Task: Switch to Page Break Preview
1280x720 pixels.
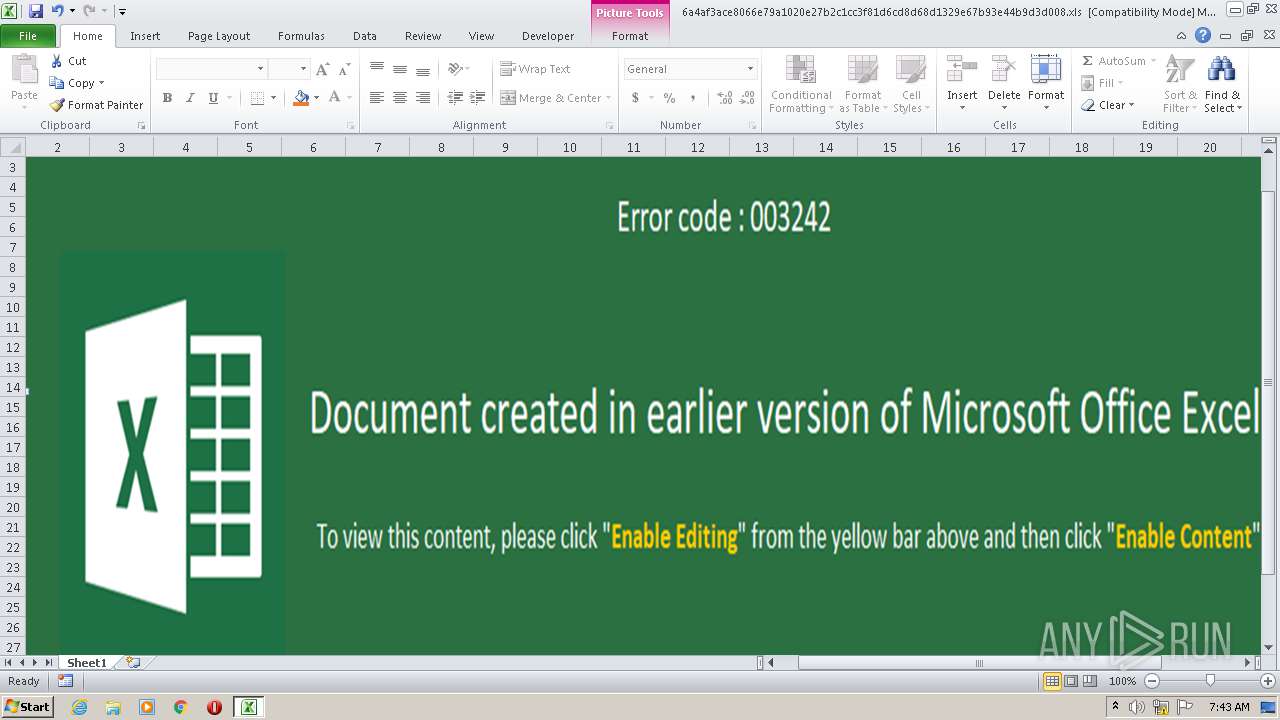Action: pyautogui.click(x=1090, y=681)
